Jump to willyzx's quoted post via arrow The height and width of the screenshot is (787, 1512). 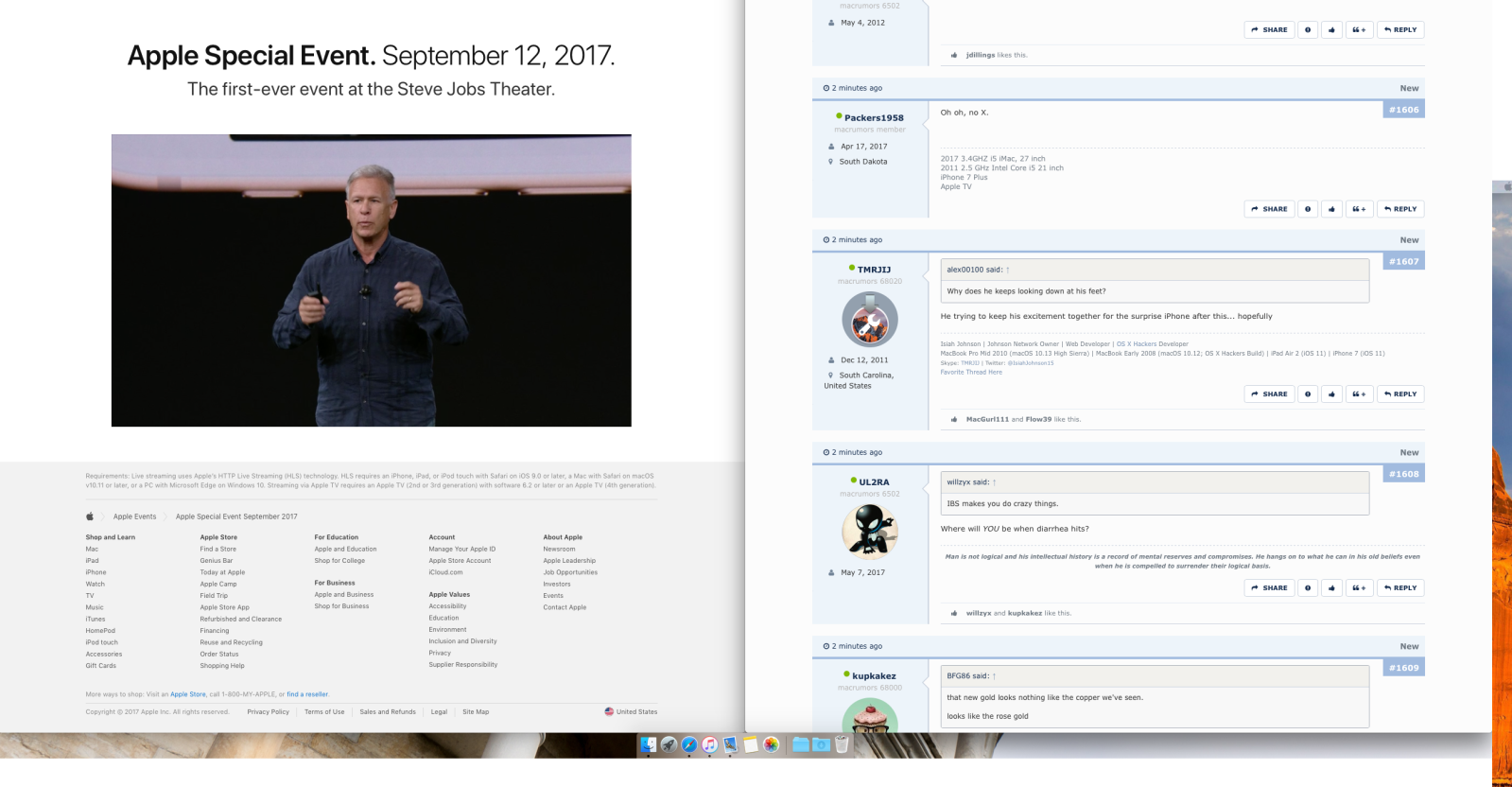(995, 482)
